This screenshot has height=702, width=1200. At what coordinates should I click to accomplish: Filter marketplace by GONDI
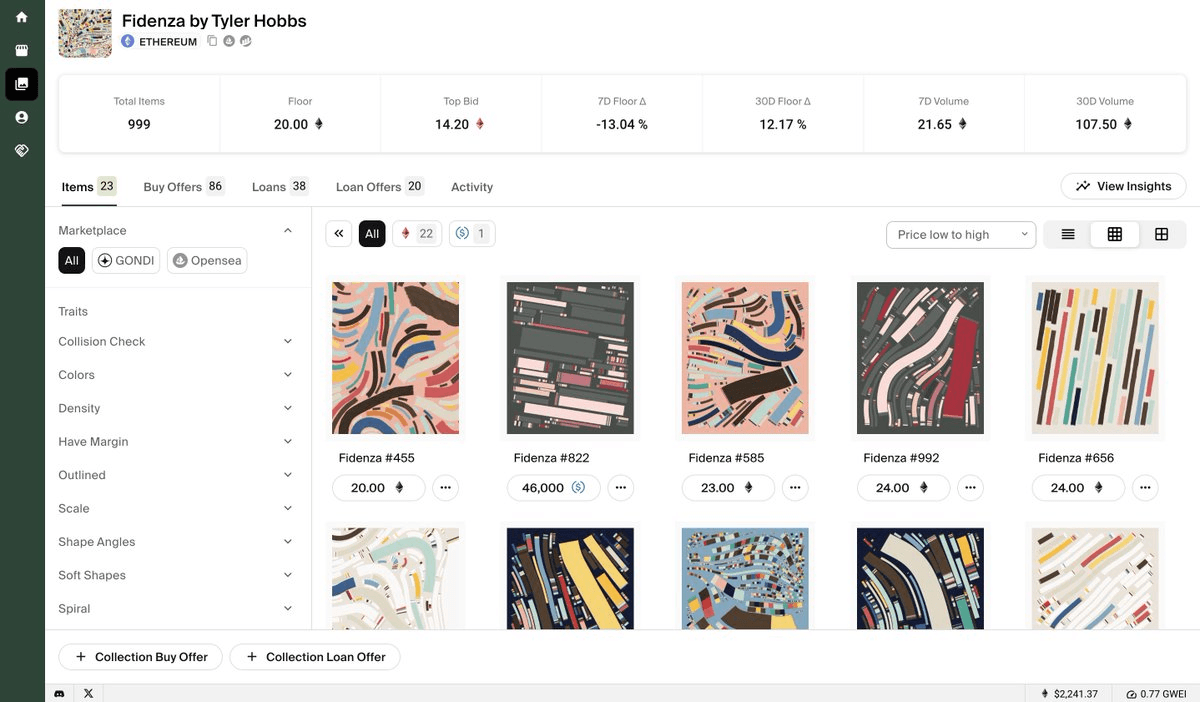pos(126,261)
